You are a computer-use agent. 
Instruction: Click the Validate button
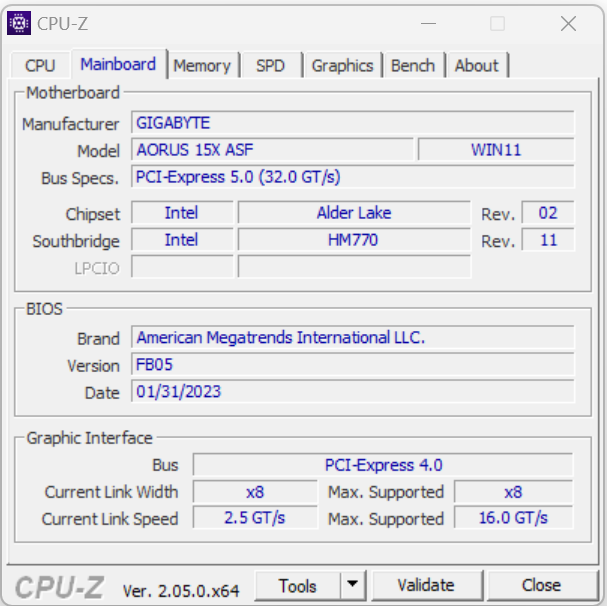pos(426,585)
